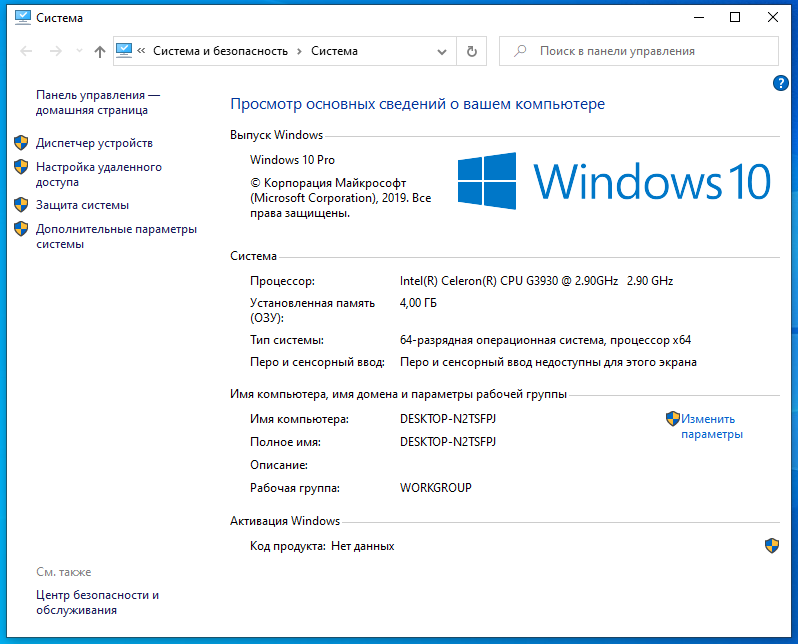
Task: Select the Система breadcrumb item
Action: 334,51
